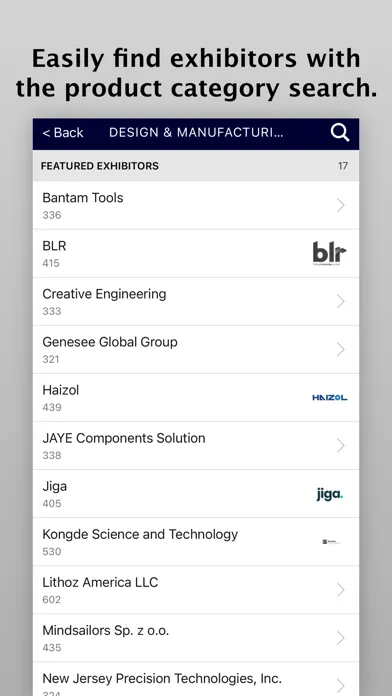Image resolution: width=392 pixels, height=696 pixels.
Task: Tap the Kongde Science and Technology logo
Action: [x=331, y=542]
